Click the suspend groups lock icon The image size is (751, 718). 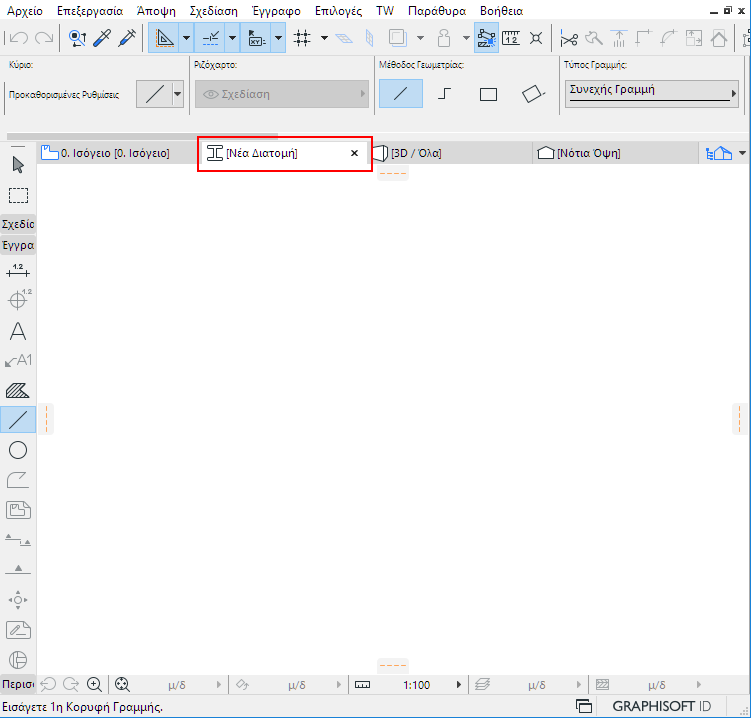click(x=444, y=38)
